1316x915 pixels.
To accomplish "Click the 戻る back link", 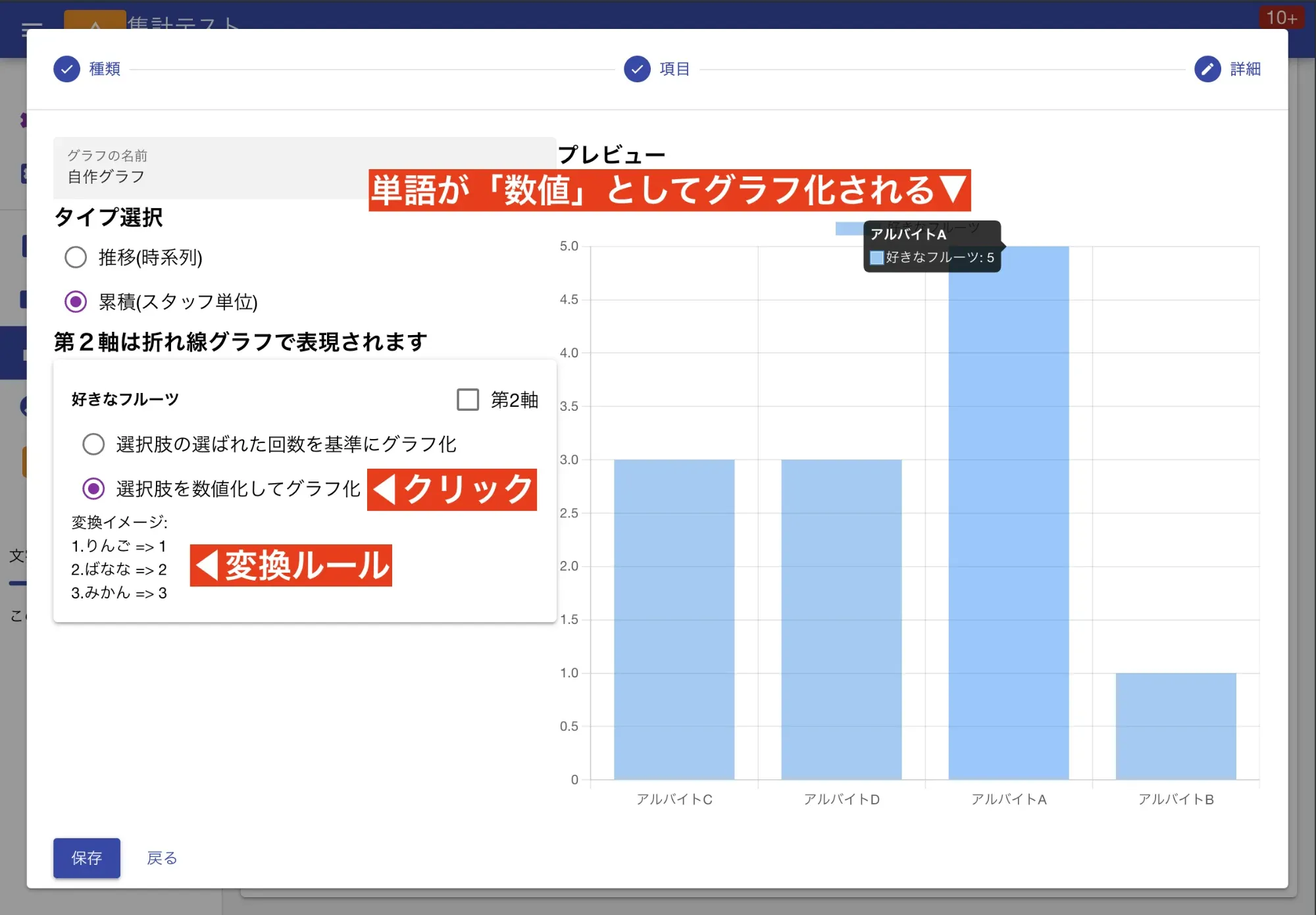I will pos(161,858).
